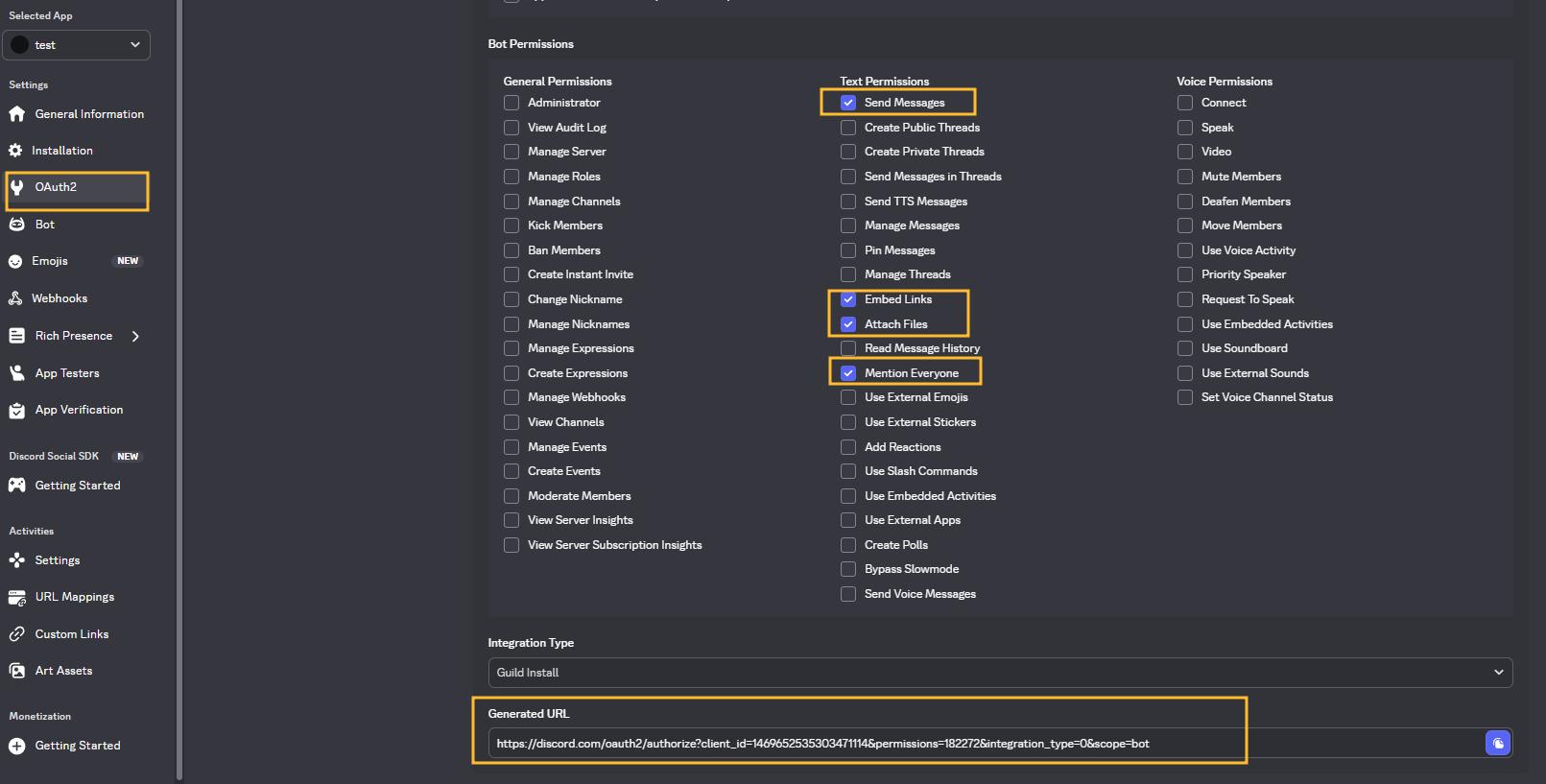Open the Custom Links page
Screen dimensions: 1546x784
click(x=71, y=634)
